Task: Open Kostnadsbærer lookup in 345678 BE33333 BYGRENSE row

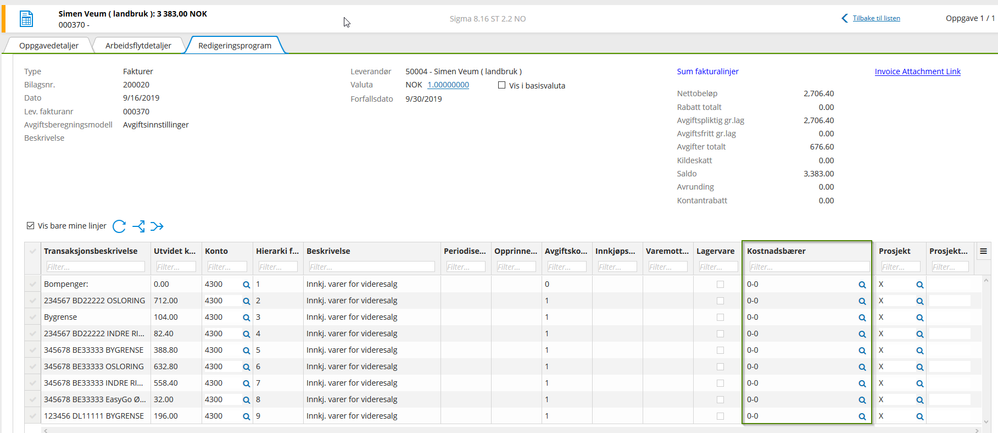Action: click(x=862, y=350)
